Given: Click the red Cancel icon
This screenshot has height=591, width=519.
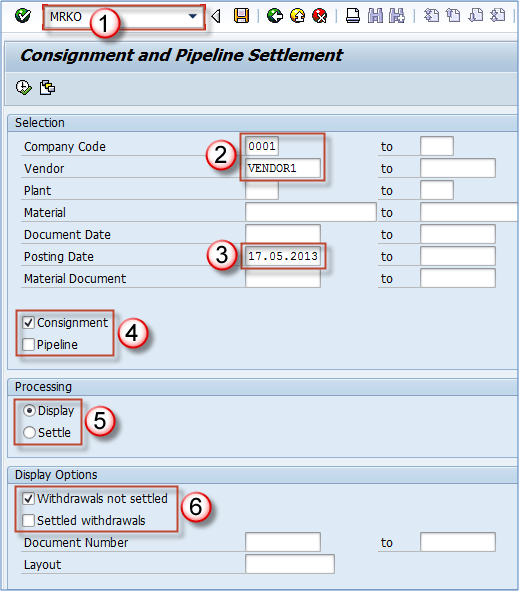Looking at the screenshot, I should coord(320,16).
